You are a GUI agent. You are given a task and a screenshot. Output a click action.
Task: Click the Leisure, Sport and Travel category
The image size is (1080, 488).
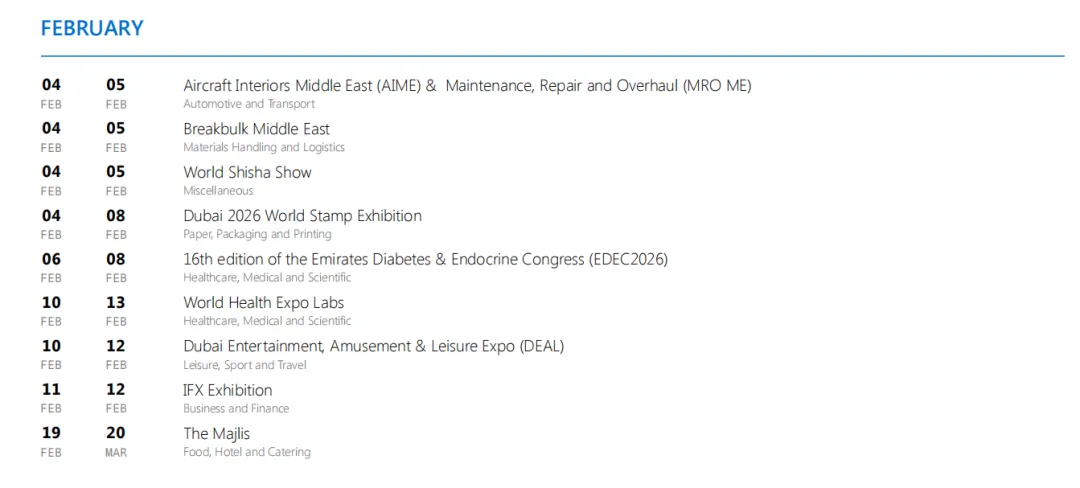click(244, 365)
